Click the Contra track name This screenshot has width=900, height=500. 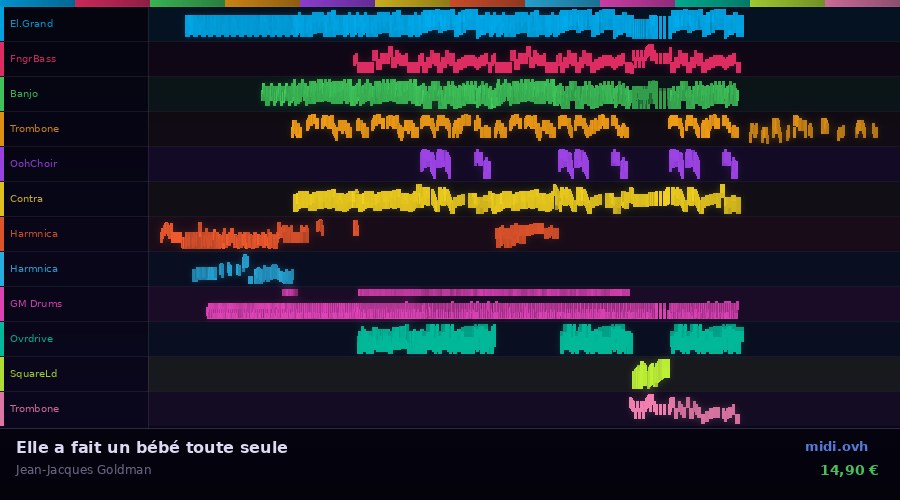point(26,199)
